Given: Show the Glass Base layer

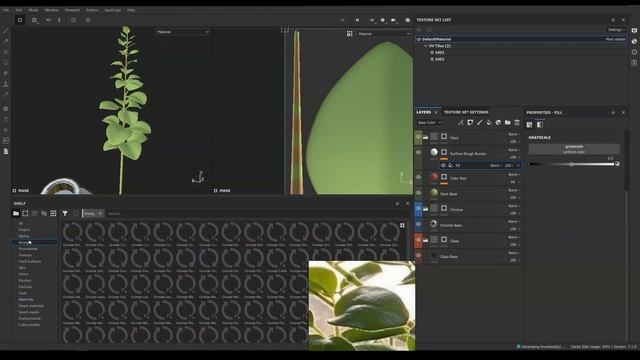Looking at the screenshot, I should pos(418,256).
